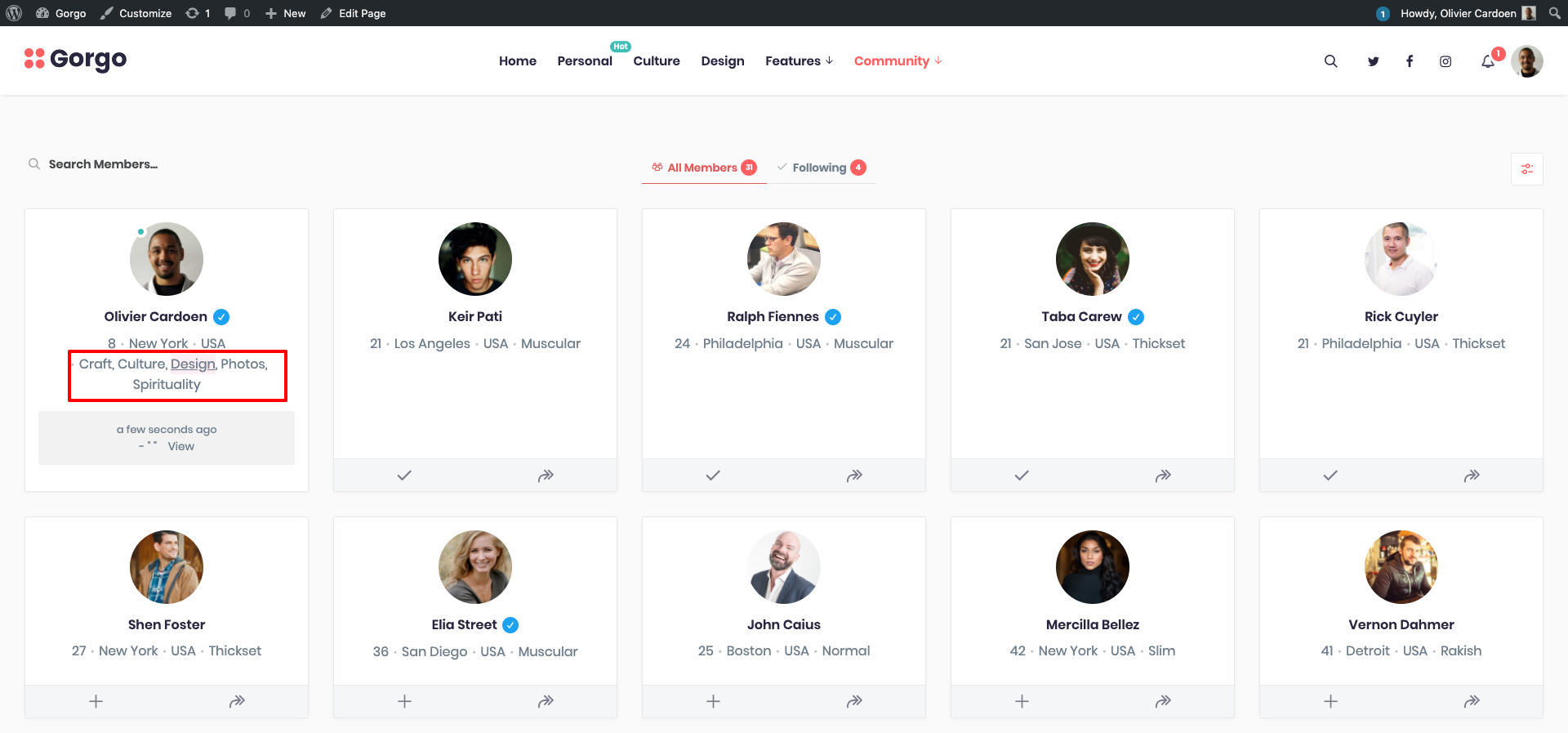Expand the Features dropdown menu

point(798,61)
